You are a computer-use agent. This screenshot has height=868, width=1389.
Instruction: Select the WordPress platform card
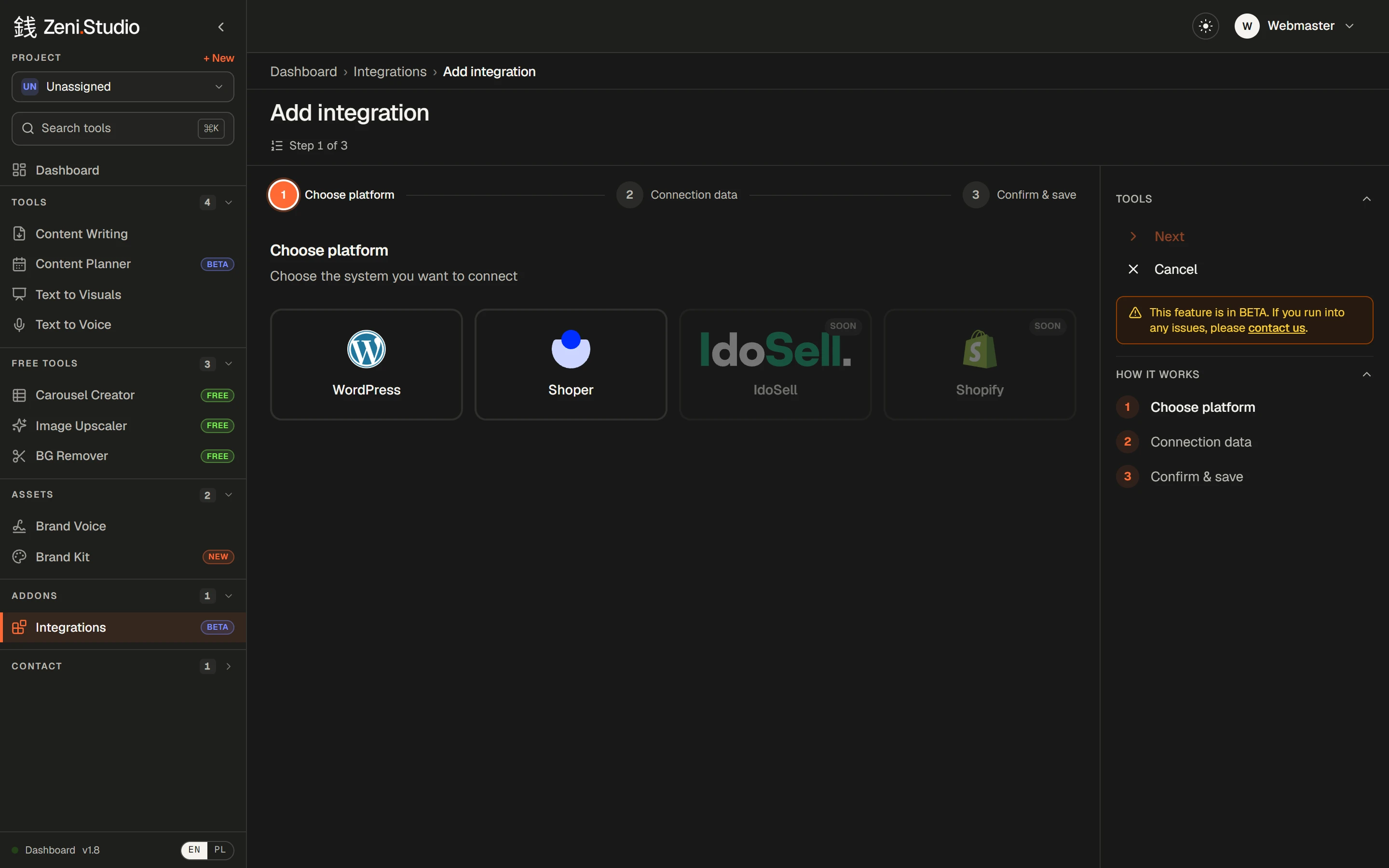[366, 364]
